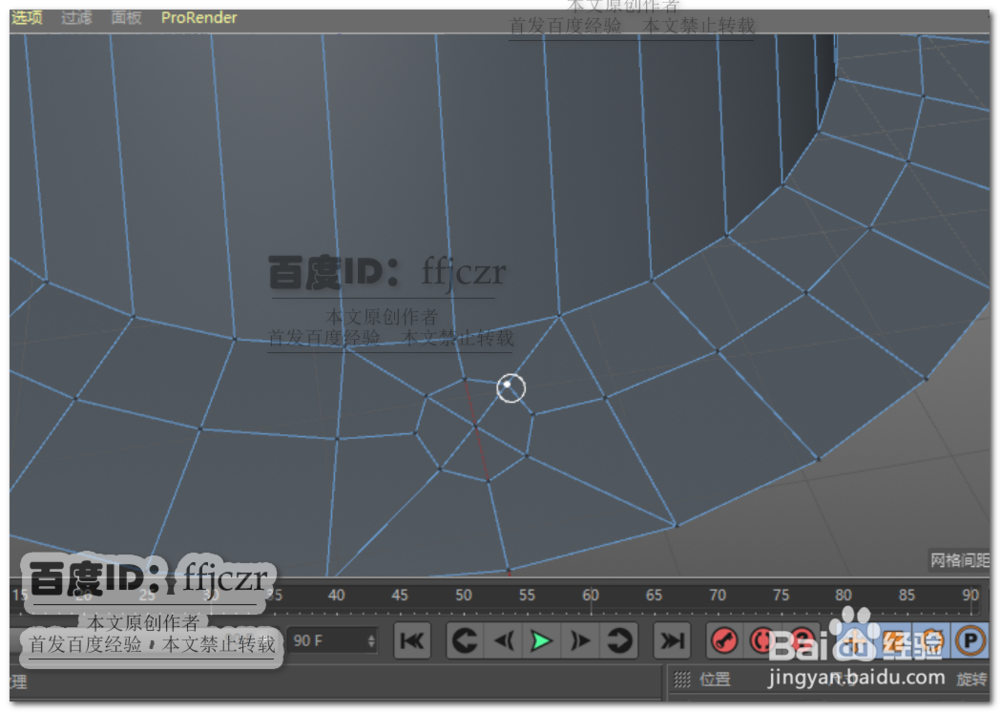The width and height of the screenshot is (1000, 712).
Task: Click the grip handle beside 位置
Action: pos(682,680)
